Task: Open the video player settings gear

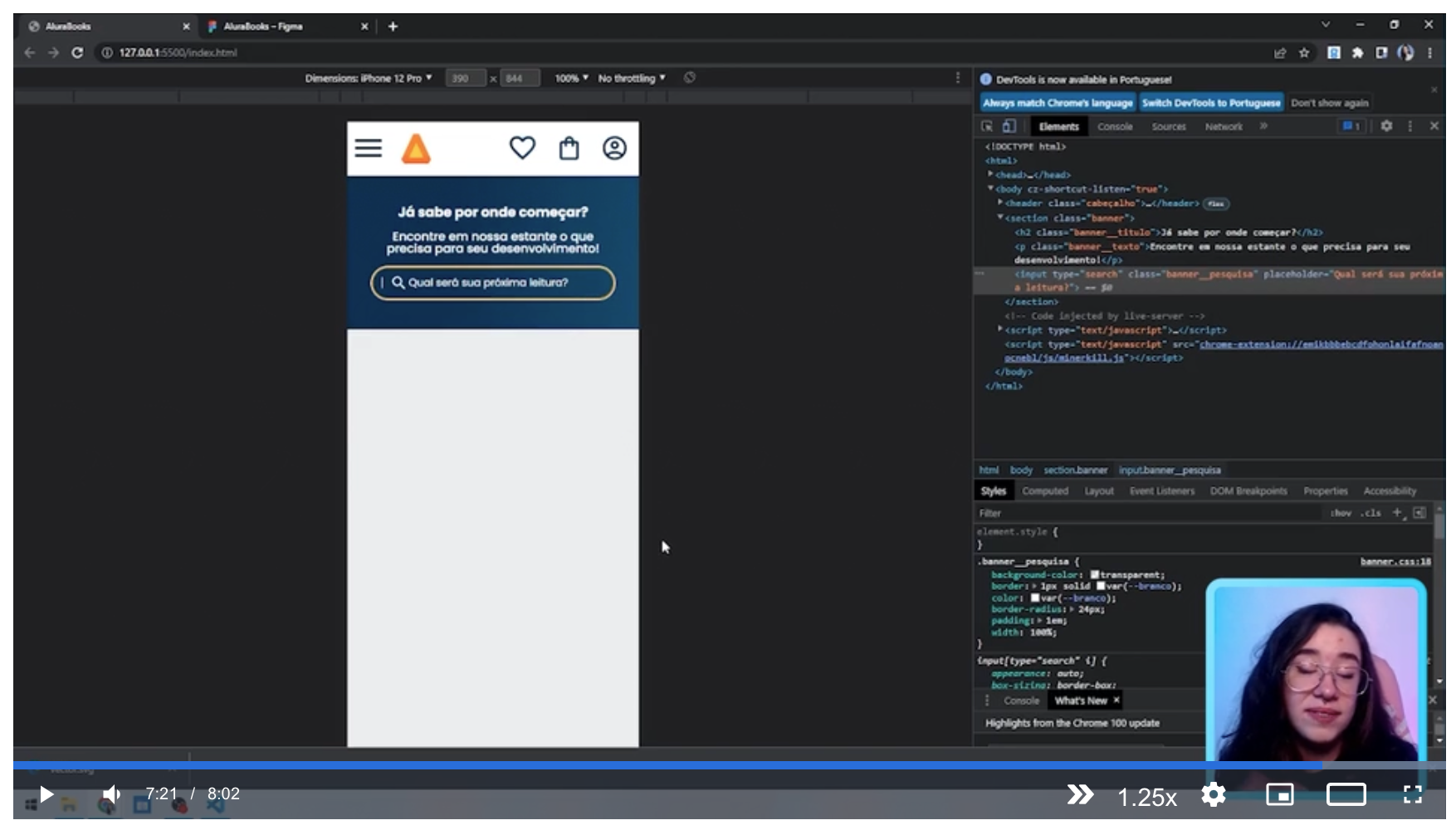Action: 1213,794
